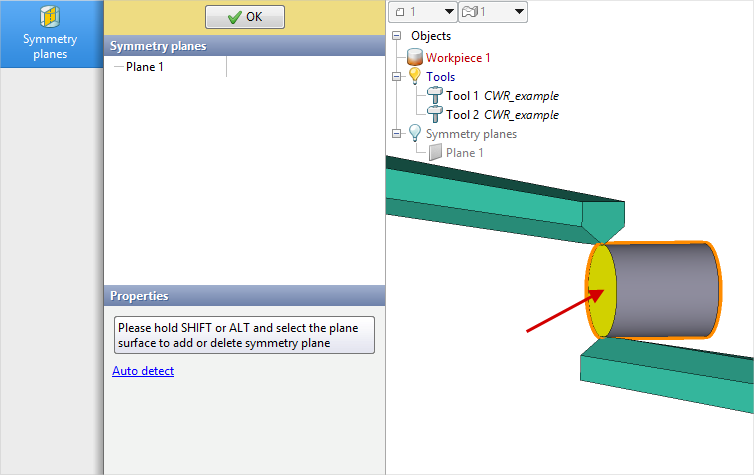Viewport: 754px width, 475px height.
Task: Select Tool 1 CWR_example in tree
Action: (502, 96)
